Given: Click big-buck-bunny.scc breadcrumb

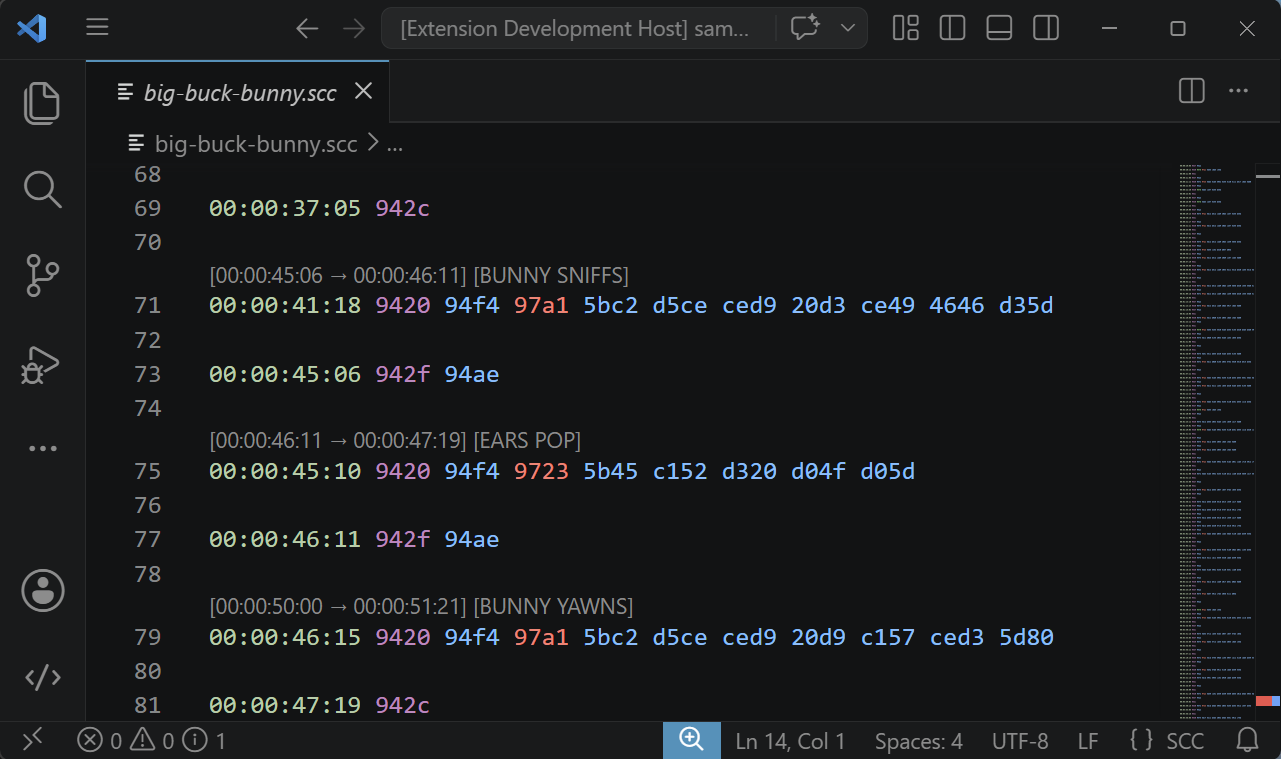Looking at the screenshot, I should [x=256, y=144].
